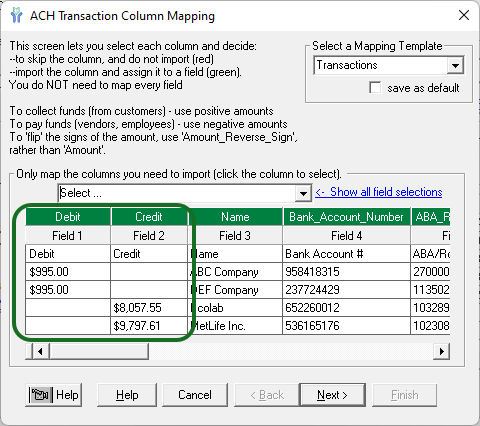The height and width of the screenshot is (426, 480).
Task: Enable the save as default checkbox
Action: click(375, 88)
